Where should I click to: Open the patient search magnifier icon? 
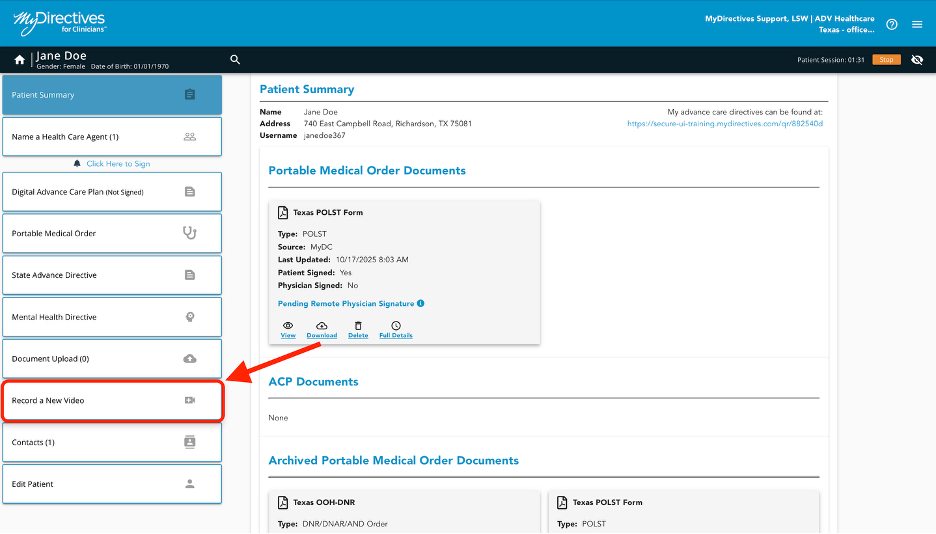235,60
